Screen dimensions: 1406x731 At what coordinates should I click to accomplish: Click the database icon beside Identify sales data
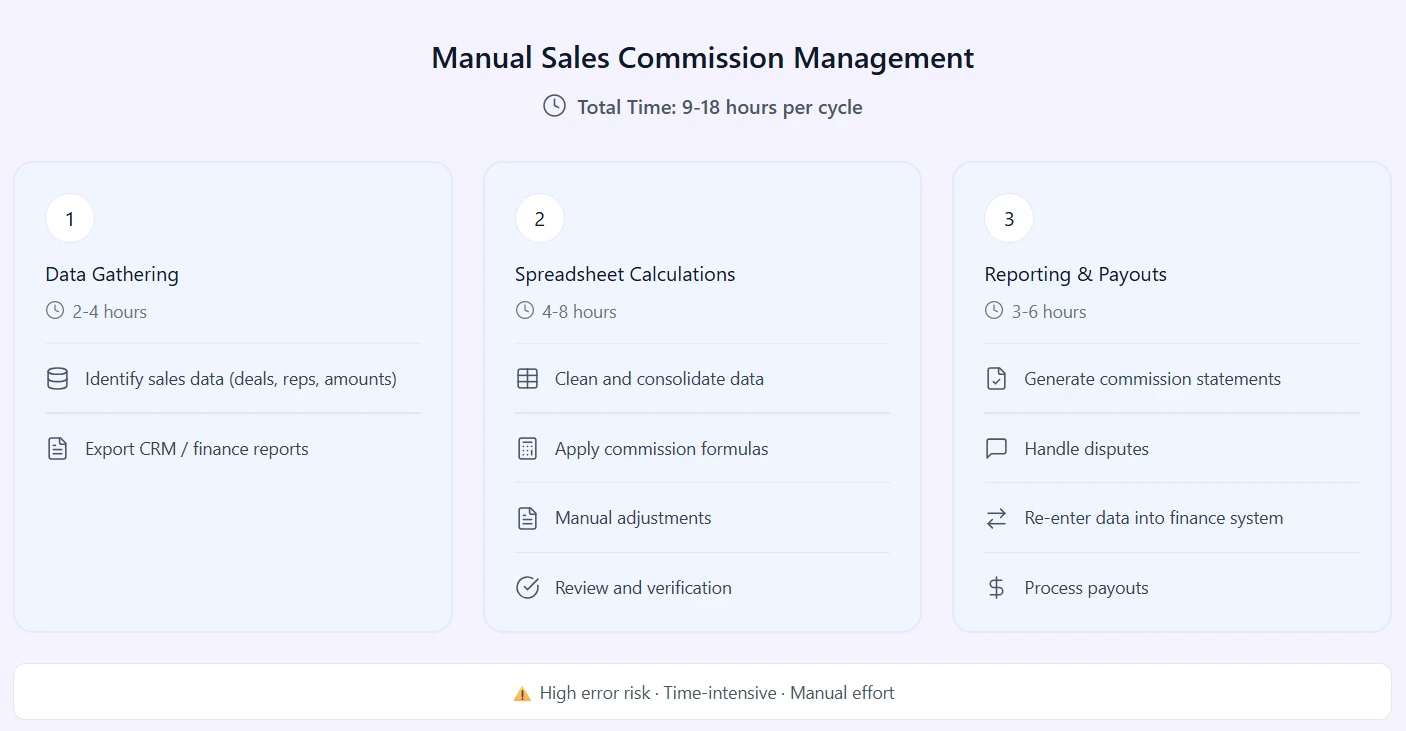(x=58, y=379)
